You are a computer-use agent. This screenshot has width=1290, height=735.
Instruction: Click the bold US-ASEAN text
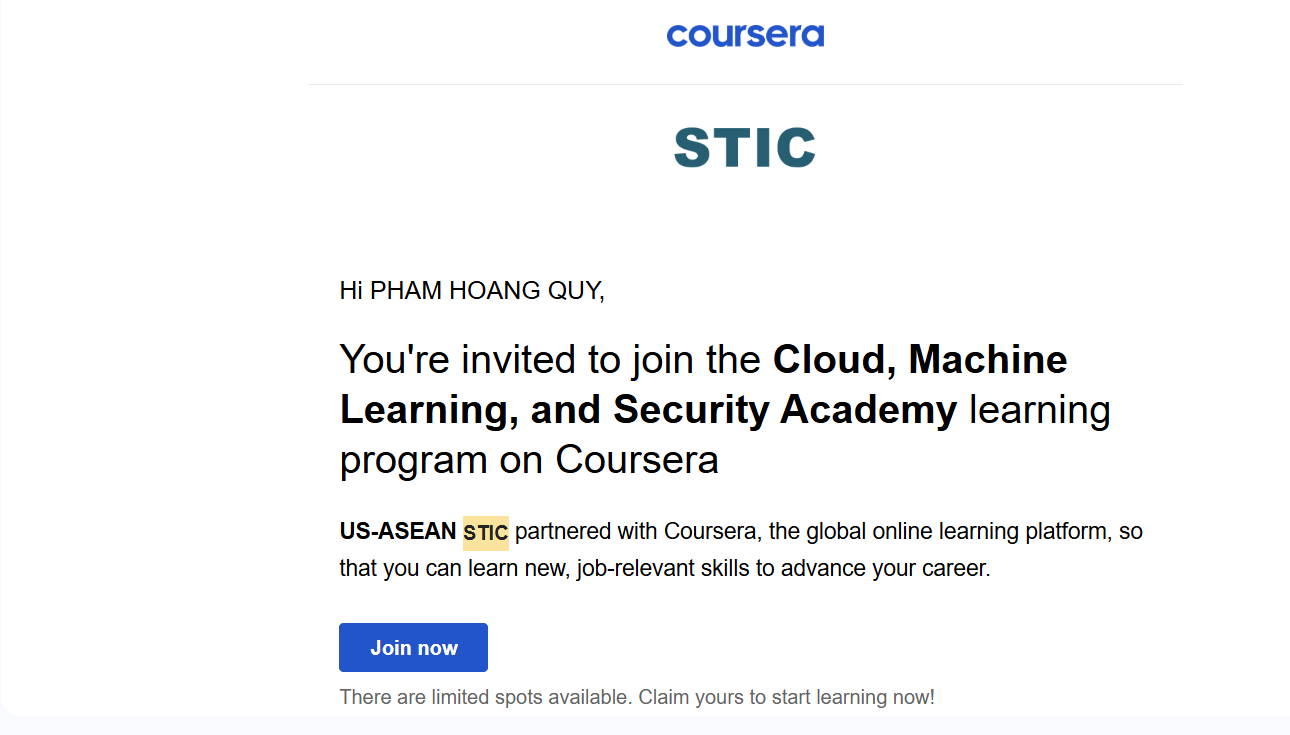[x=398, y=532]
